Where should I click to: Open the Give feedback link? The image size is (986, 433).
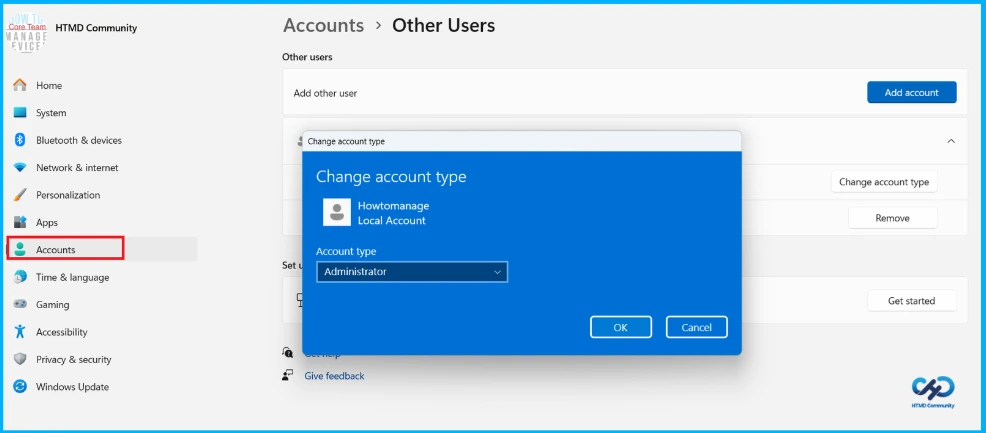[334, 376]
